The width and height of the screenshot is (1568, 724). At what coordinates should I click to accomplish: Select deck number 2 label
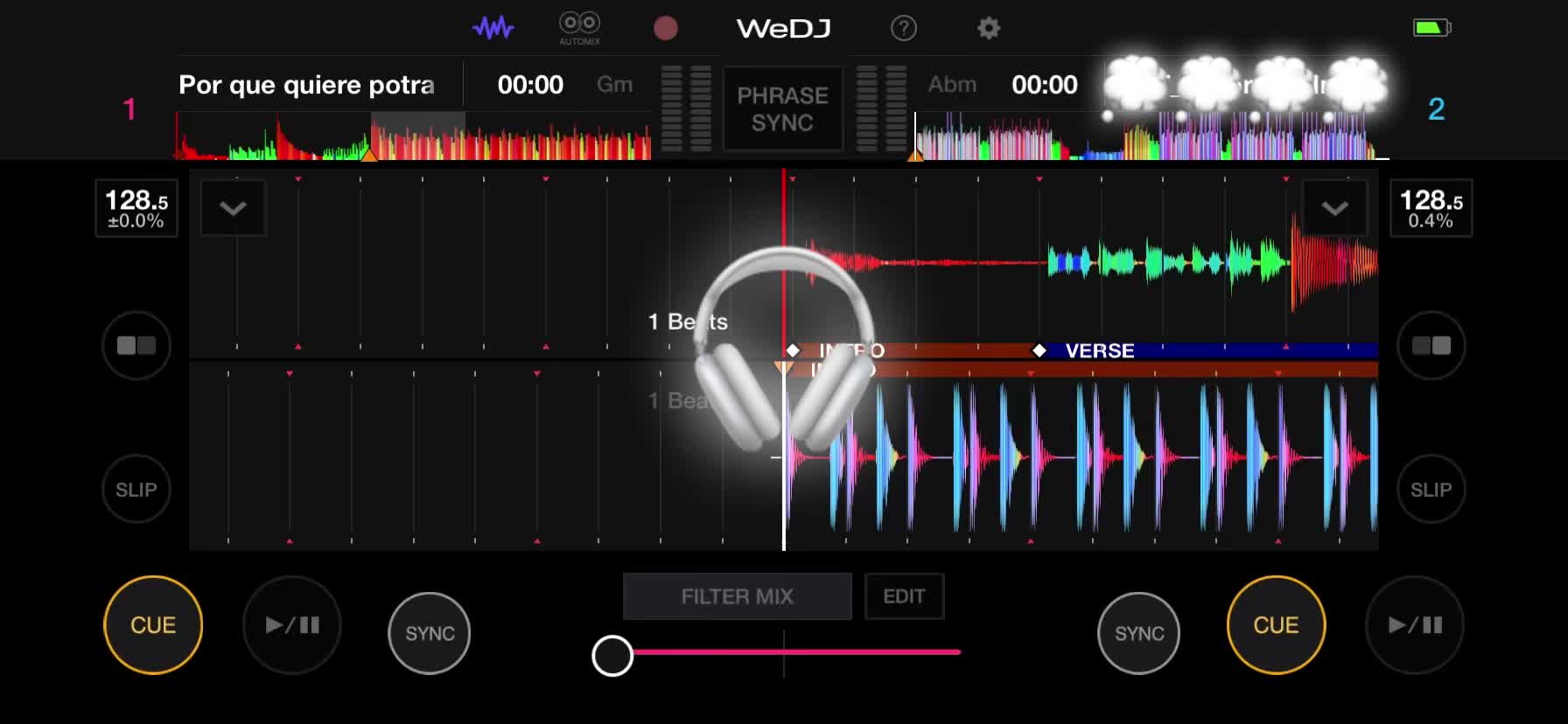1436,109
